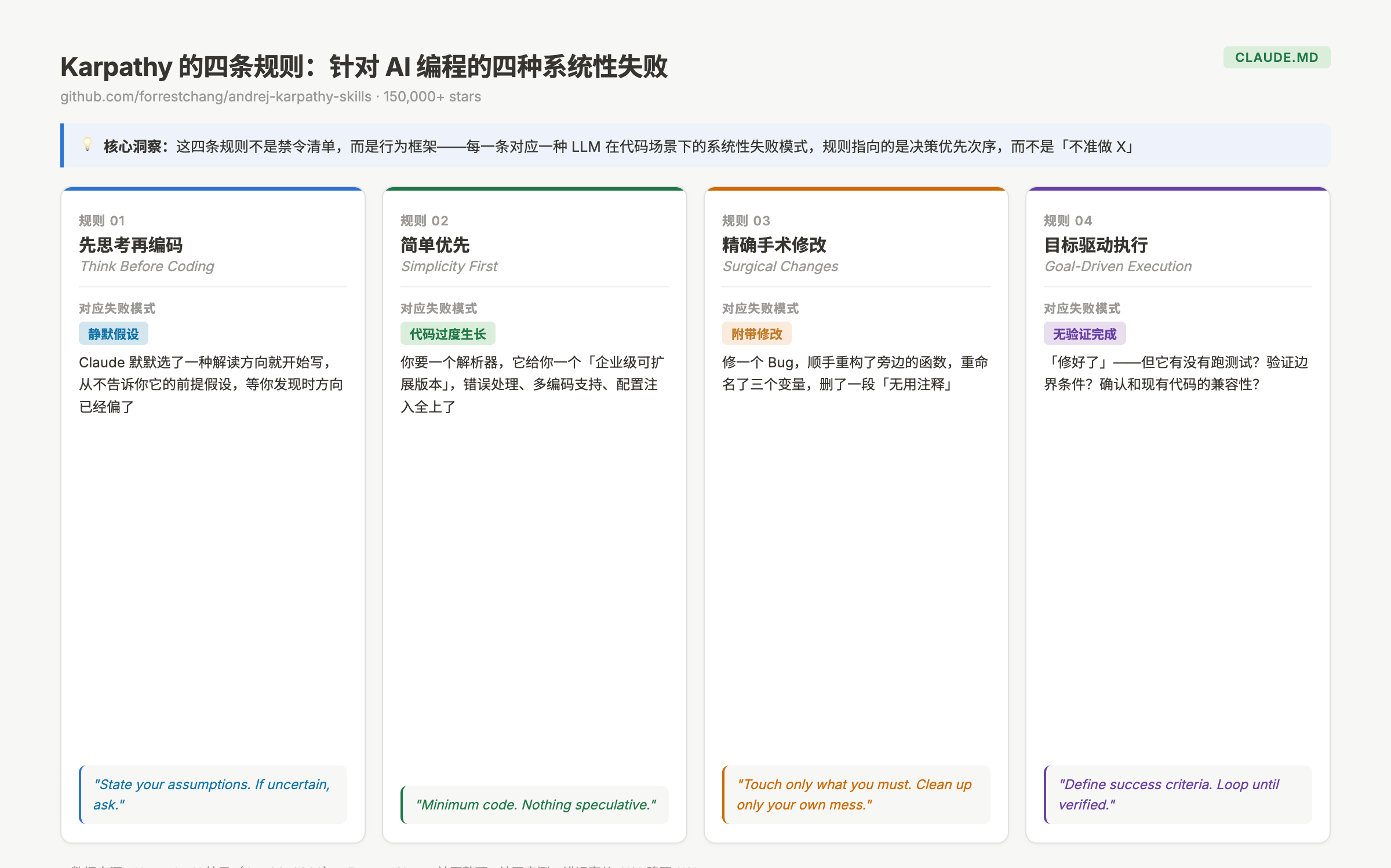Click '对应失败模式' label in rule 03 card
The width and height of the screenshot is (1391, 868).
(760, 308)
